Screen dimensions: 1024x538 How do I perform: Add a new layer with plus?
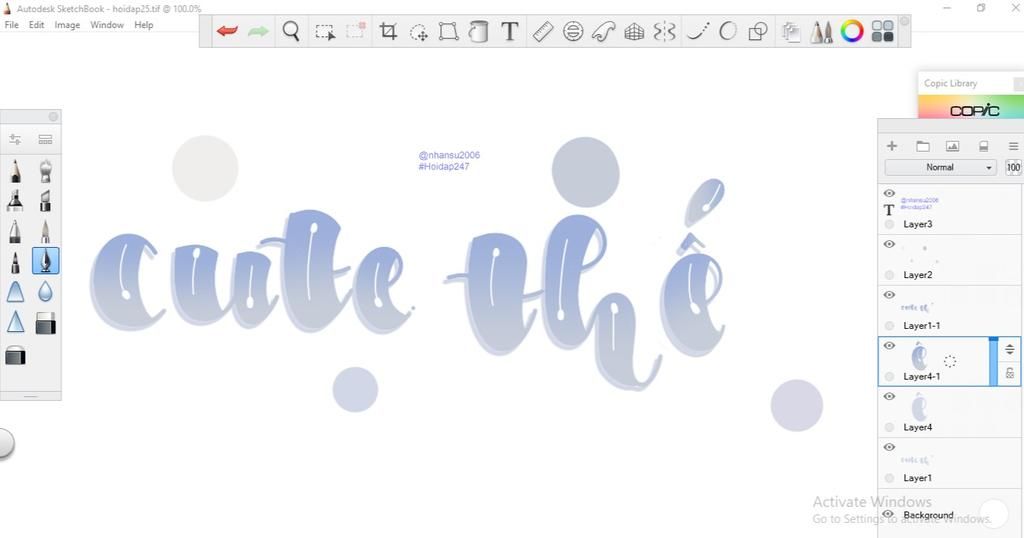892,146
